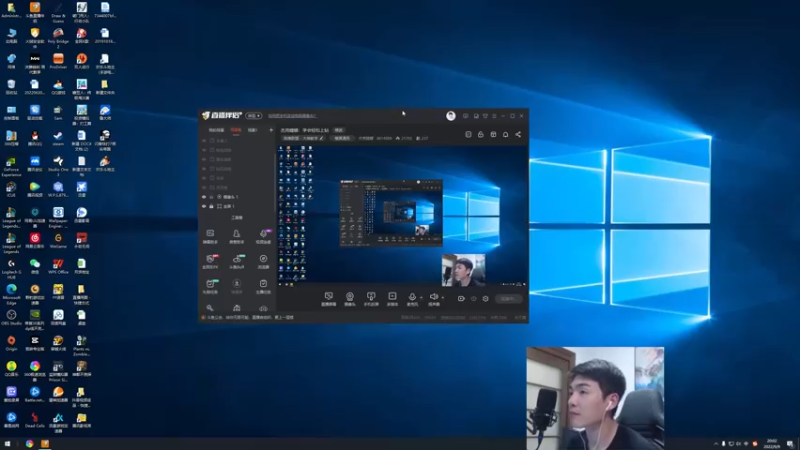The height and width of the screenshot is (450, 800).
Task: Open the Windows Start button
Action: 7,444
